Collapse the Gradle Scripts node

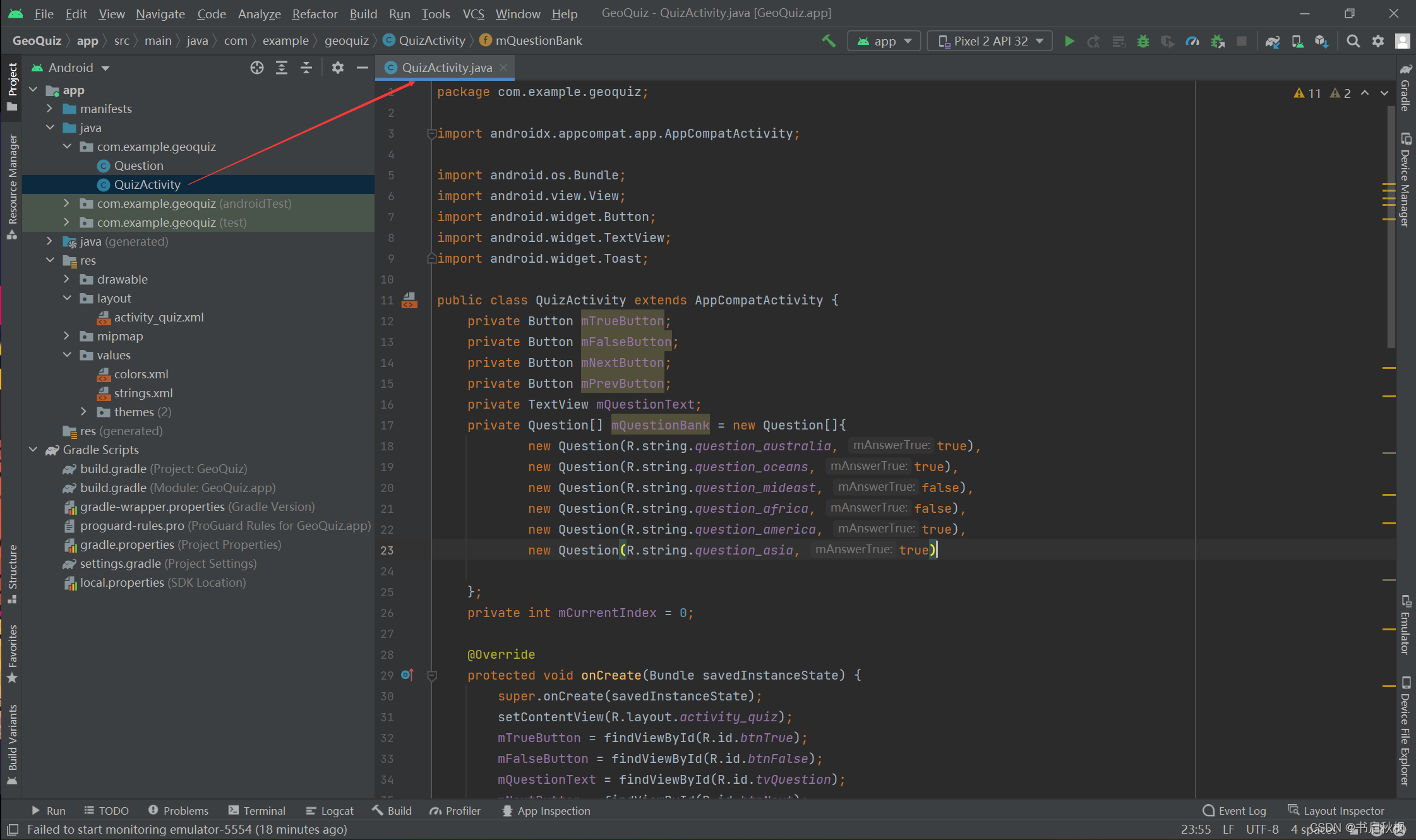point(33,450)
